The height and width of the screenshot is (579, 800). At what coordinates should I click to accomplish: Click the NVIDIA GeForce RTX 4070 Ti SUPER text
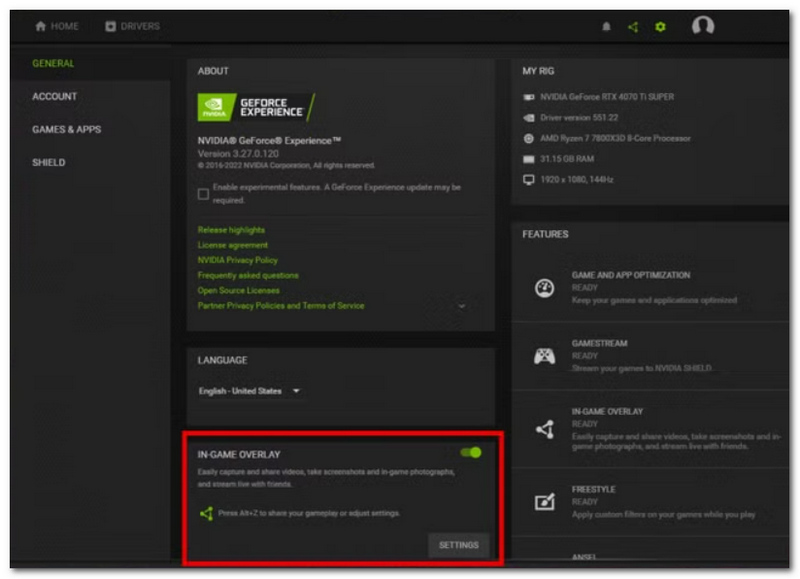click(x=607, y=97)
